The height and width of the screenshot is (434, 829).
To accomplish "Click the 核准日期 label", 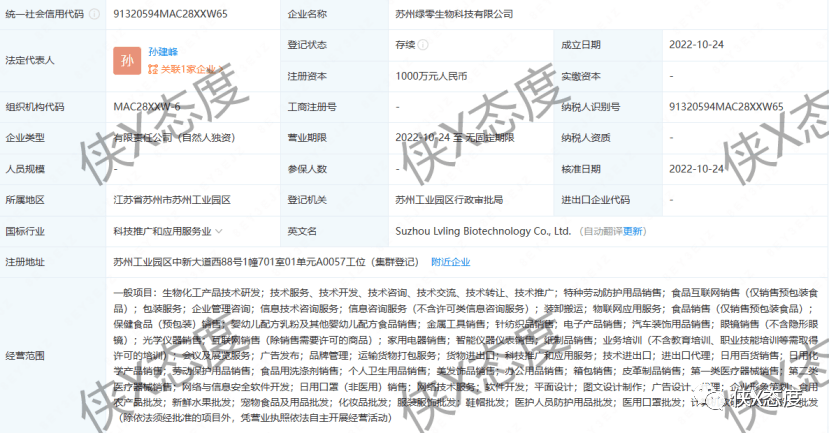I will [581, 169].
